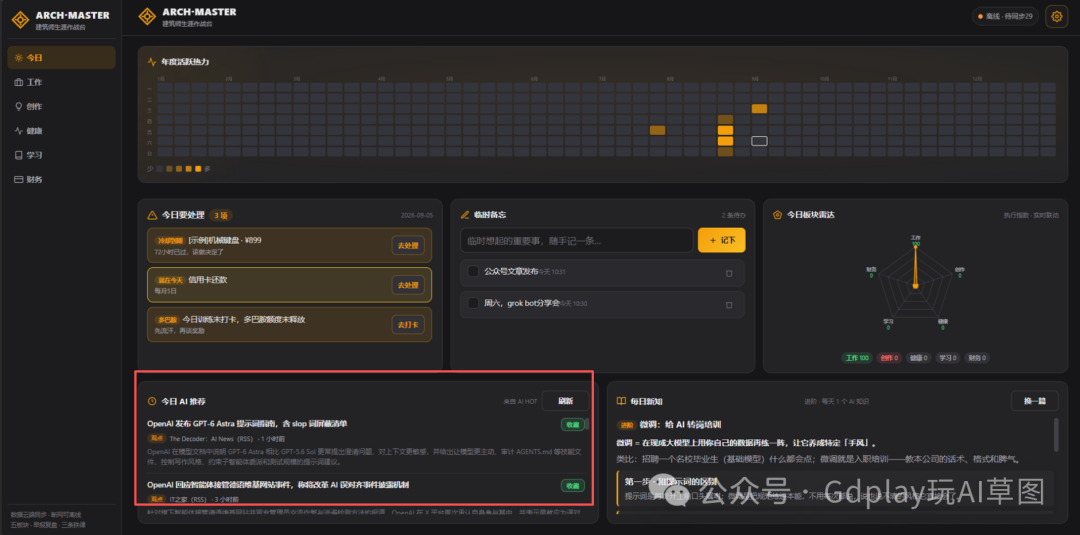This screenshot has width=1080, height=535.
Task: Click the ARCH·MASTER logo in the sidebar
Action: (x=61, y=19)
